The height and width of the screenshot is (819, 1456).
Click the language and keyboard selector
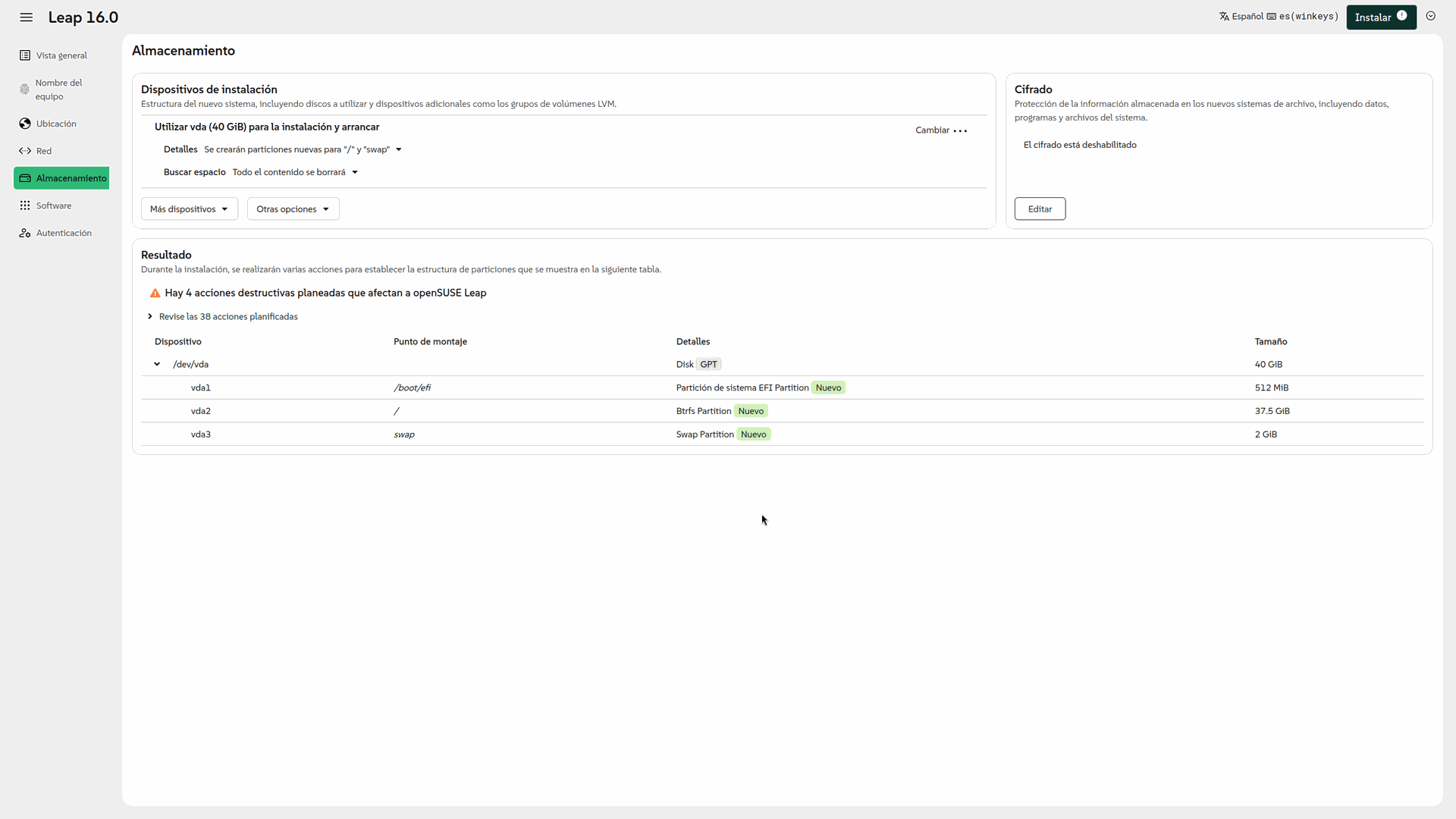pyautogui.click(x=1278, y=17)
